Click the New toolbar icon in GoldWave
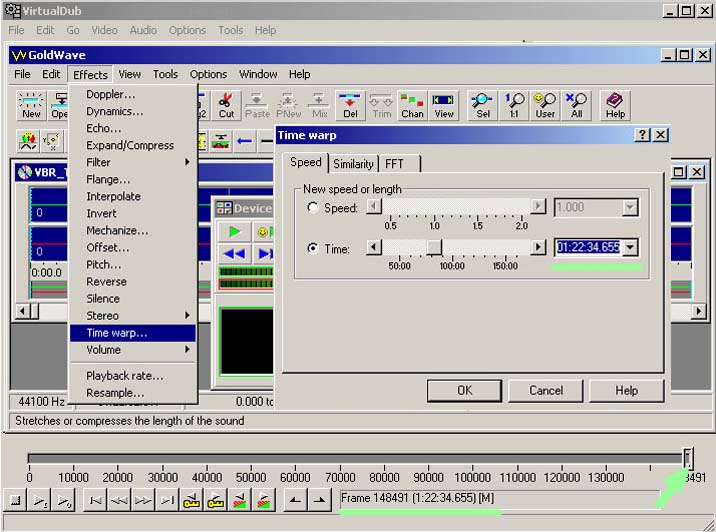716x532 pixels. [x=31, y=105]
